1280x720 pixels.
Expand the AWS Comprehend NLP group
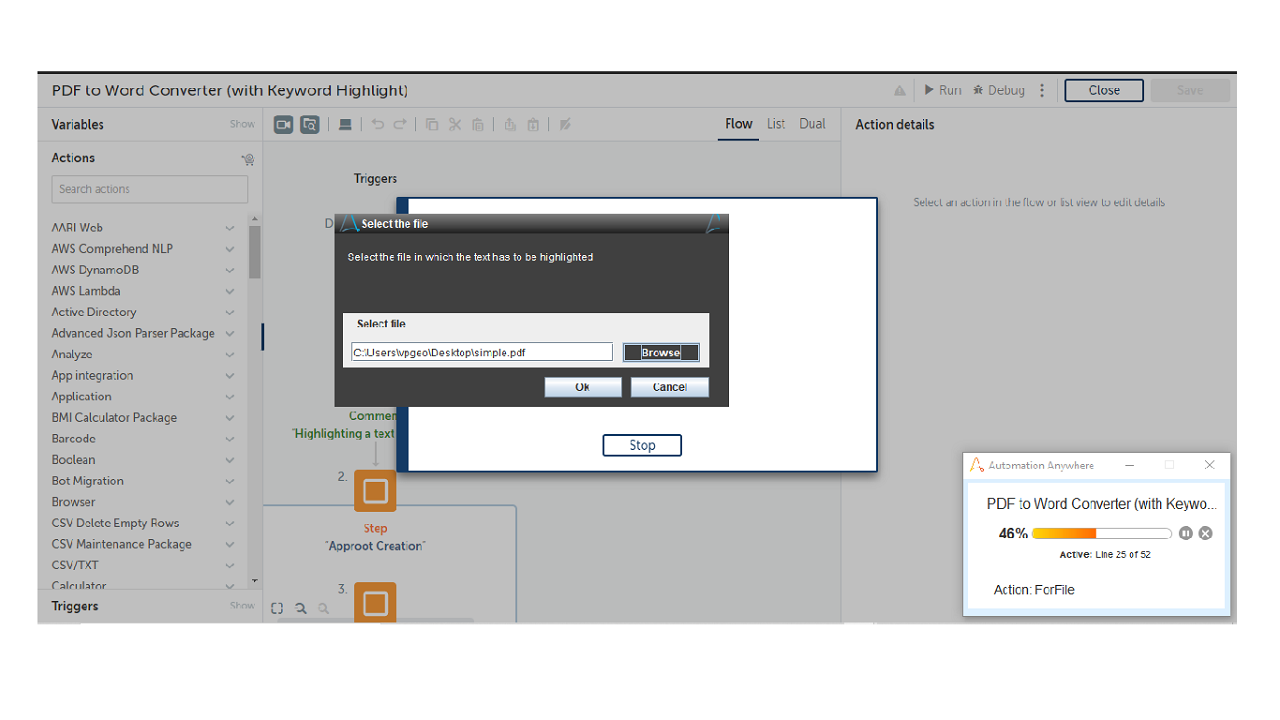coord(229,249)
